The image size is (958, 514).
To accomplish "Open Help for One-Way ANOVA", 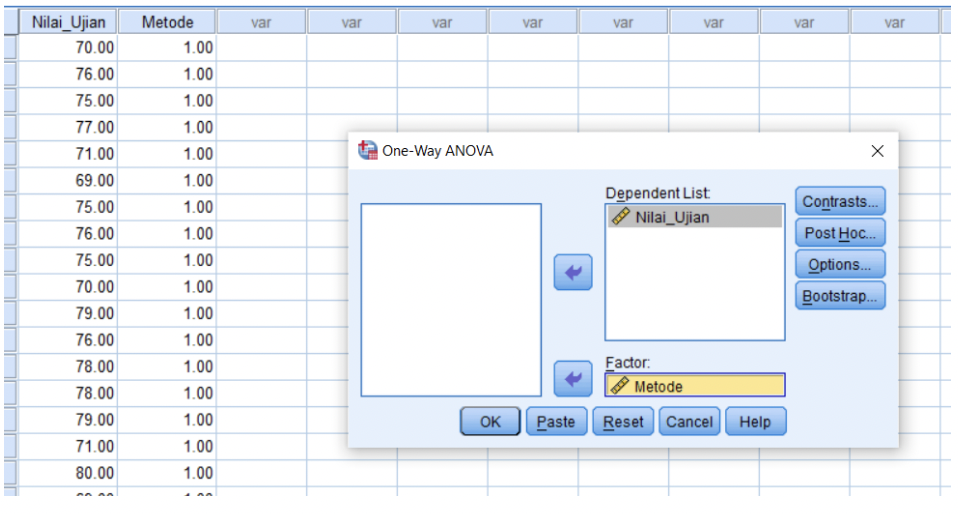I will pos(755,422).
